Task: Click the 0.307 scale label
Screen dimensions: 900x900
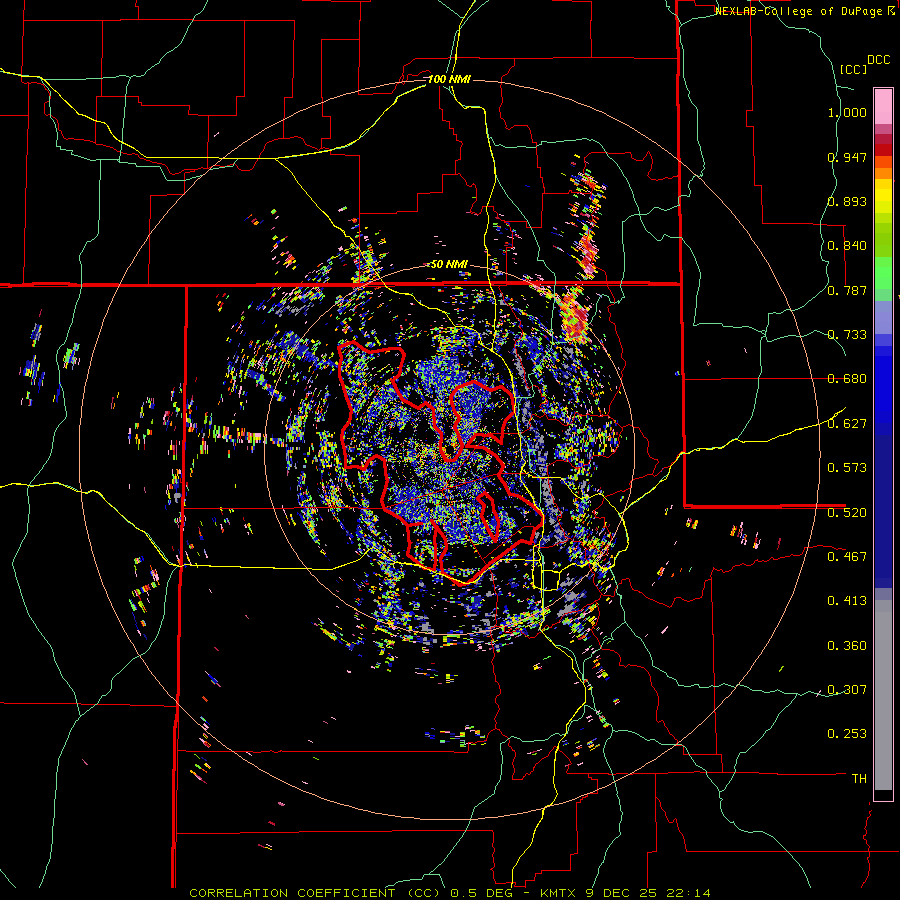Action: [847, 690]
